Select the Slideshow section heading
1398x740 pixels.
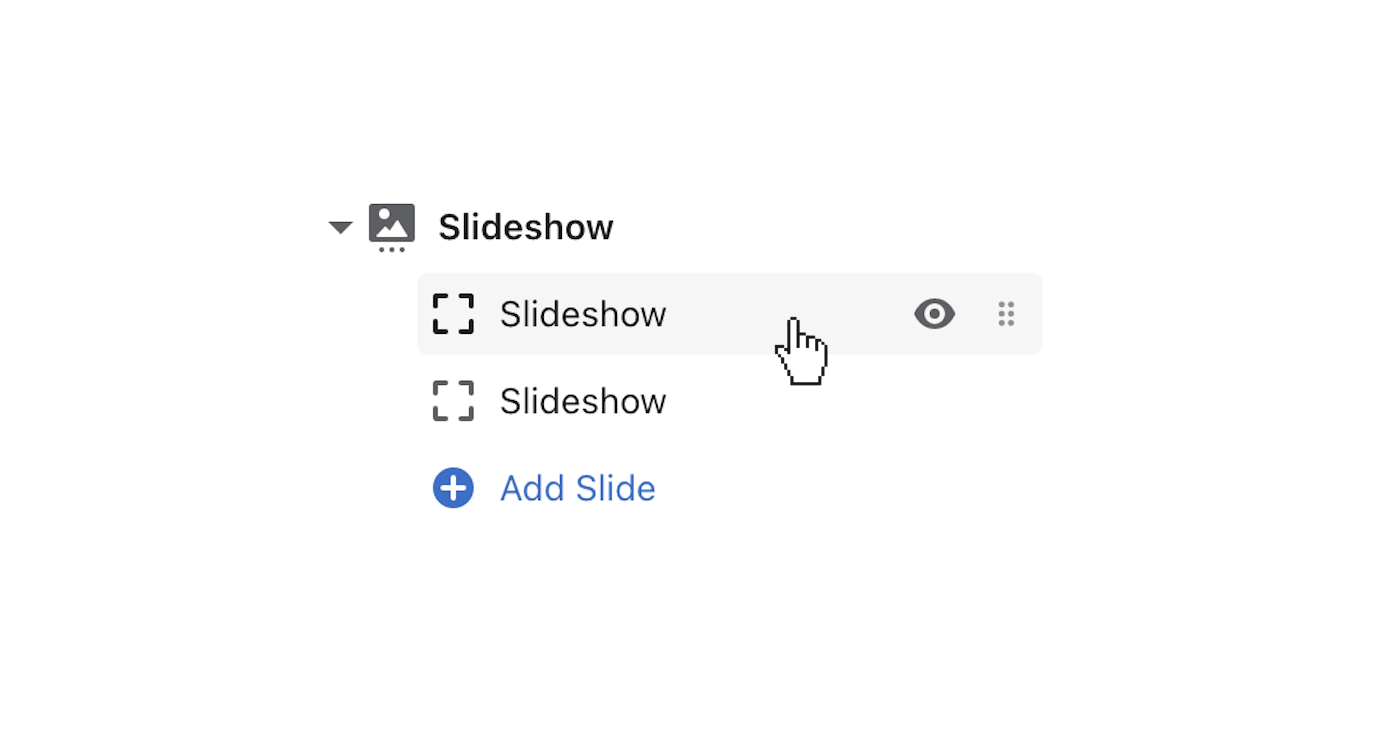pos(525,226)
